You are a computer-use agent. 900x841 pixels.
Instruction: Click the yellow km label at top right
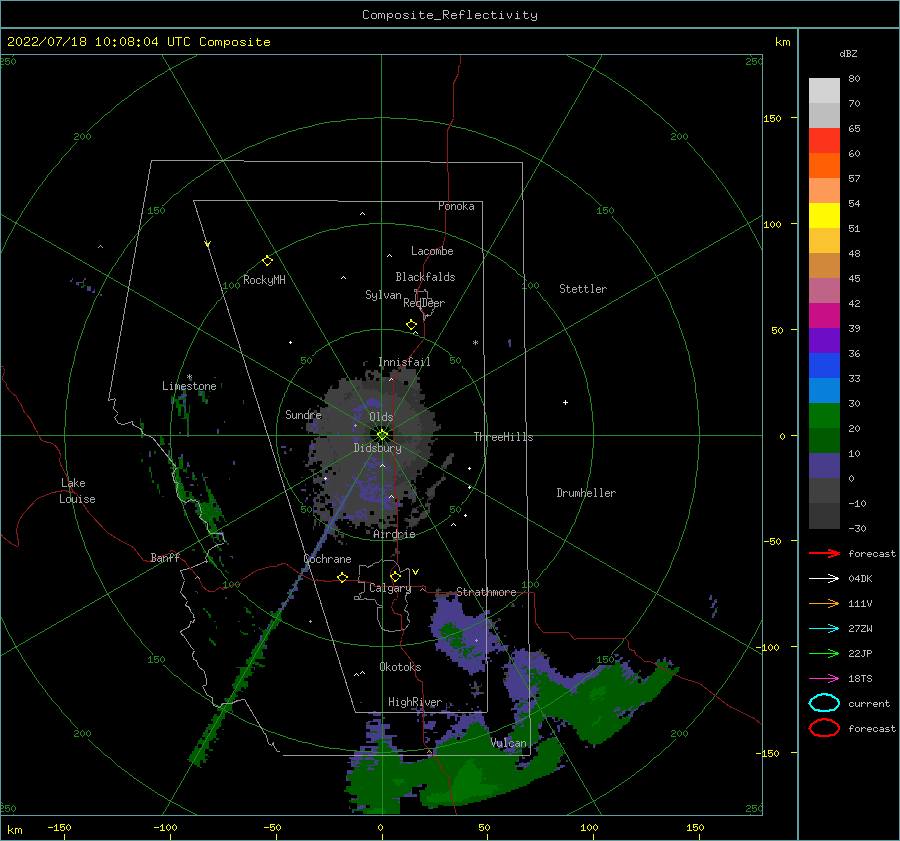click(x=782, y=42)
